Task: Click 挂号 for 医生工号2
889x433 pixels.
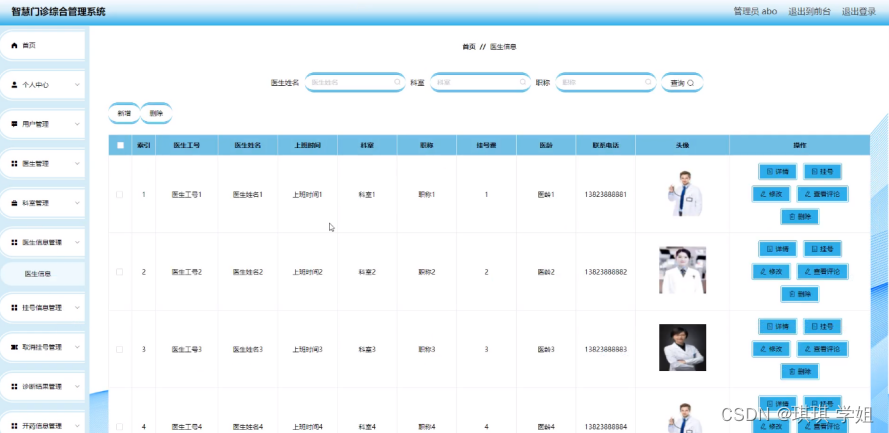Action: (x=822, y=249)
